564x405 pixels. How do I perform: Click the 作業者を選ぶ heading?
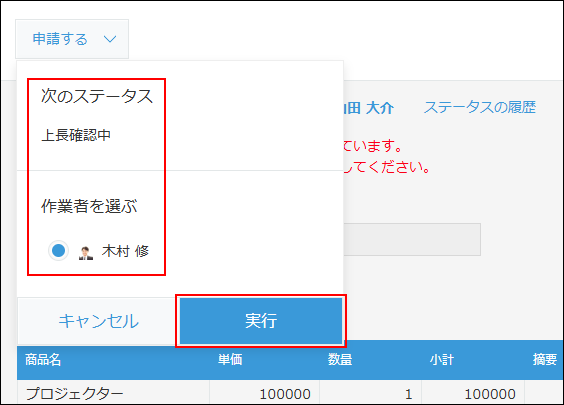89,206
